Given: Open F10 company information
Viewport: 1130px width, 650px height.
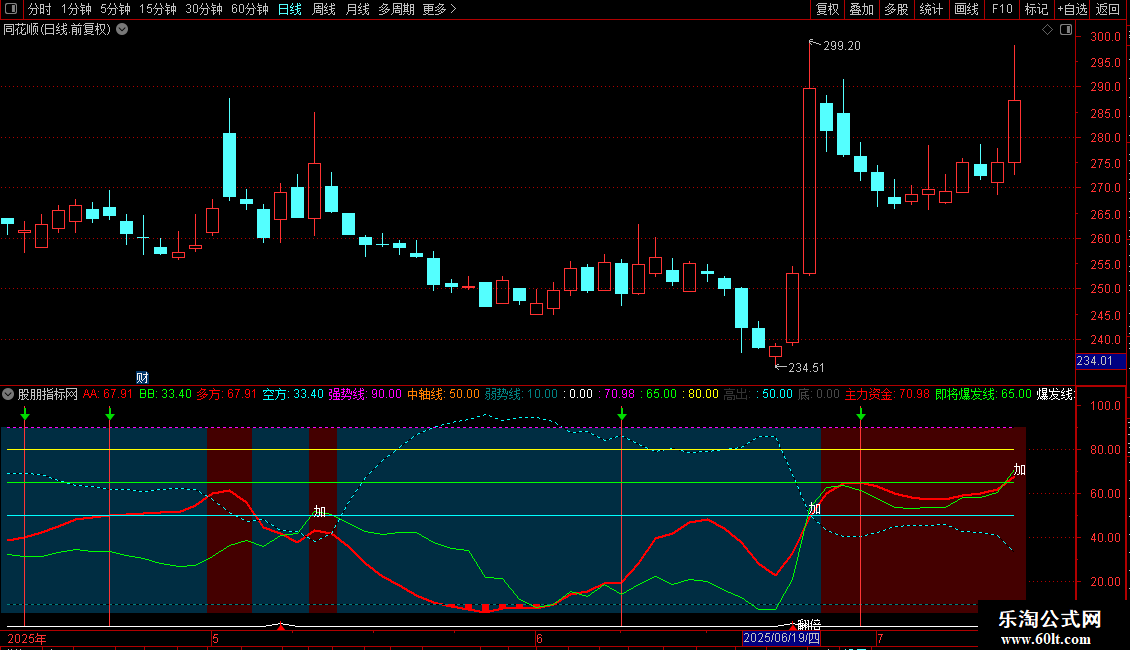Looking at the screenshot, I should pos(1002,9).
